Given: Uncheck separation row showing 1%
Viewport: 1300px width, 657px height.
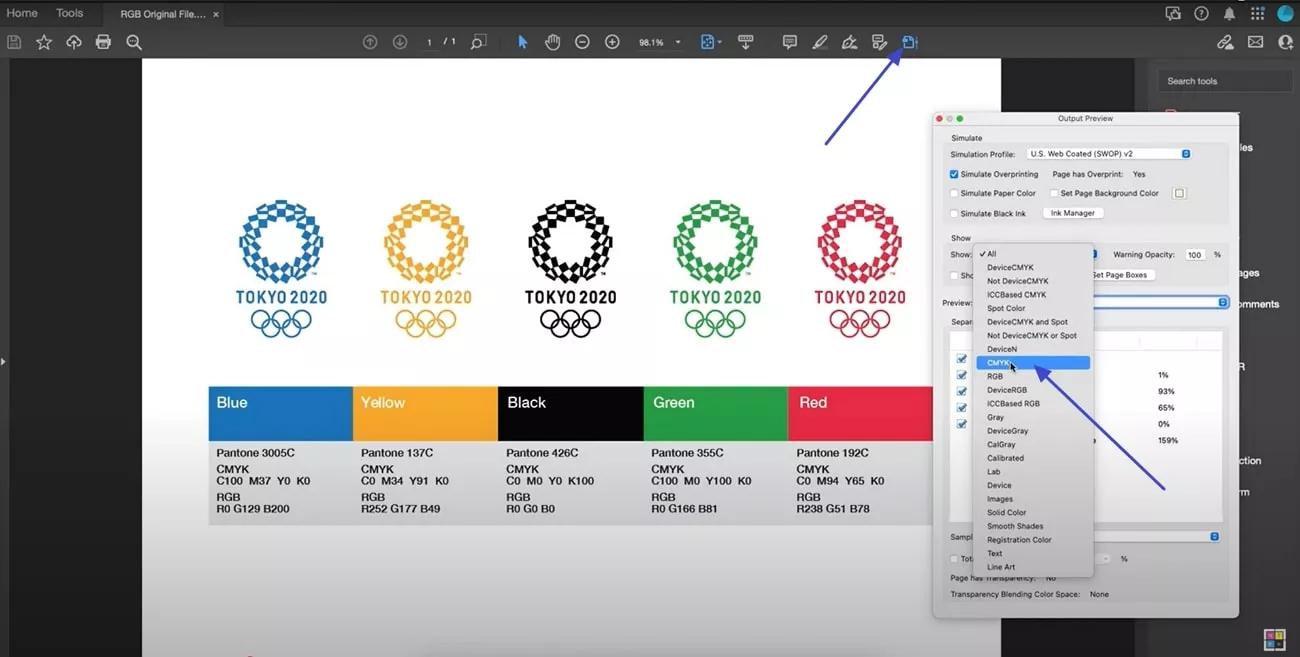Looking at the screenshot, I should coord(962,375).
